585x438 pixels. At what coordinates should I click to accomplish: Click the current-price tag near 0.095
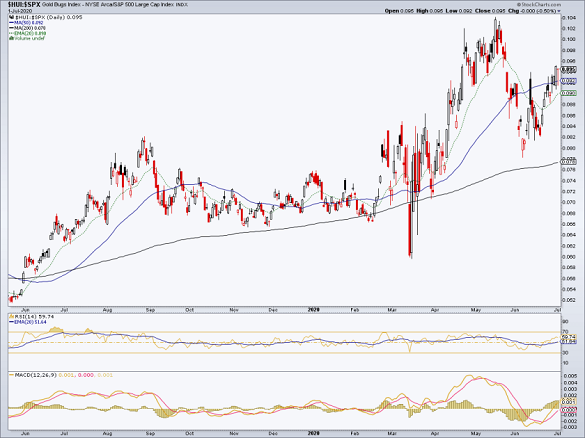[x=569, y=69]
